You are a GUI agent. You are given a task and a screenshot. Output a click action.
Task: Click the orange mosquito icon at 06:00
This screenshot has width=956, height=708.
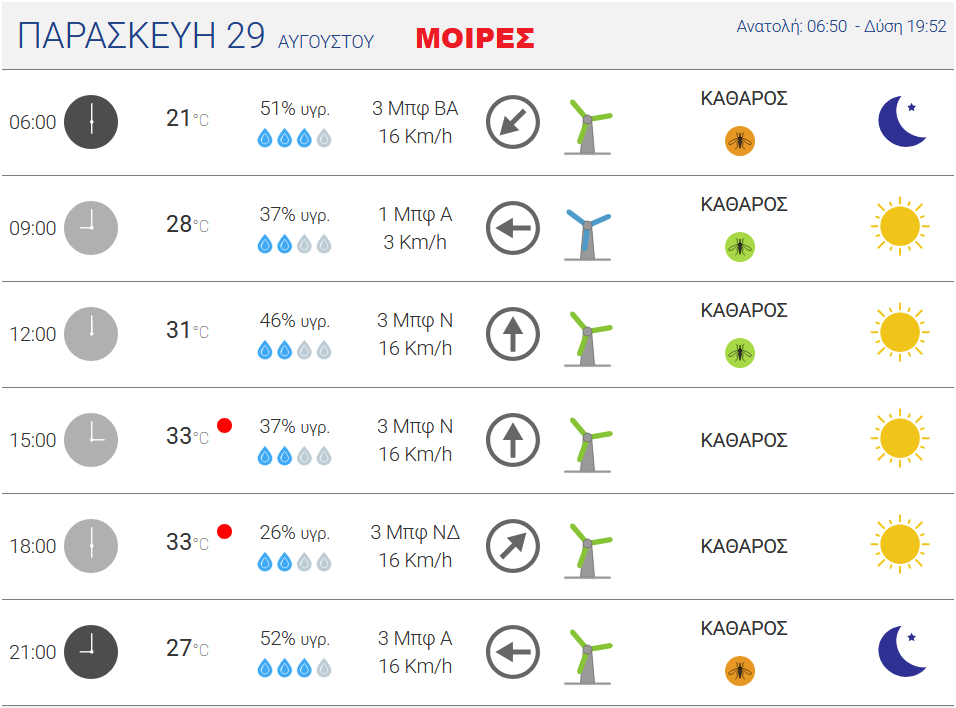point(740,141)
